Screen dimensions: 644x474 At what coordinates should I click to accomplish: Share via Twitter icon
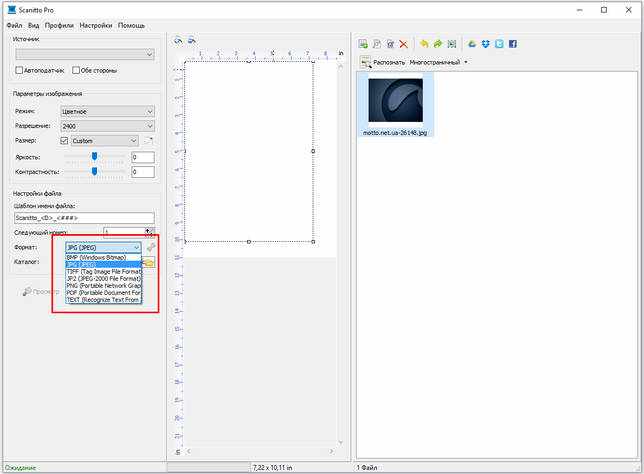tap(499, 44)
